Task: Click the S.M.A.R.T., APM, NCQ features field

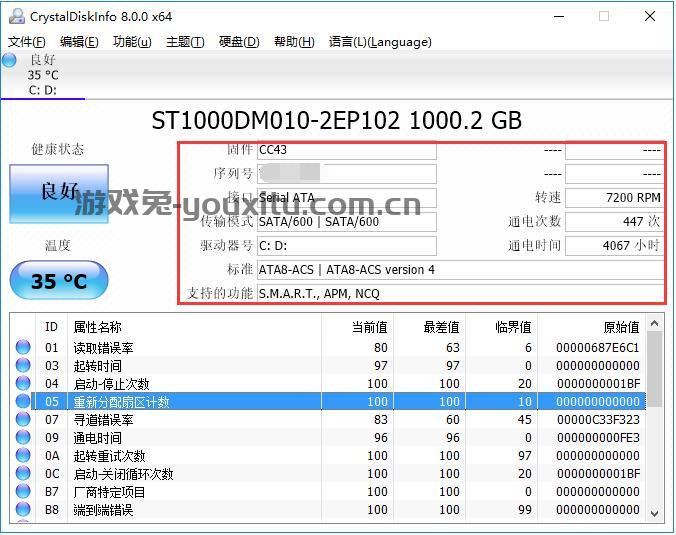Action: tap(460, 294)
